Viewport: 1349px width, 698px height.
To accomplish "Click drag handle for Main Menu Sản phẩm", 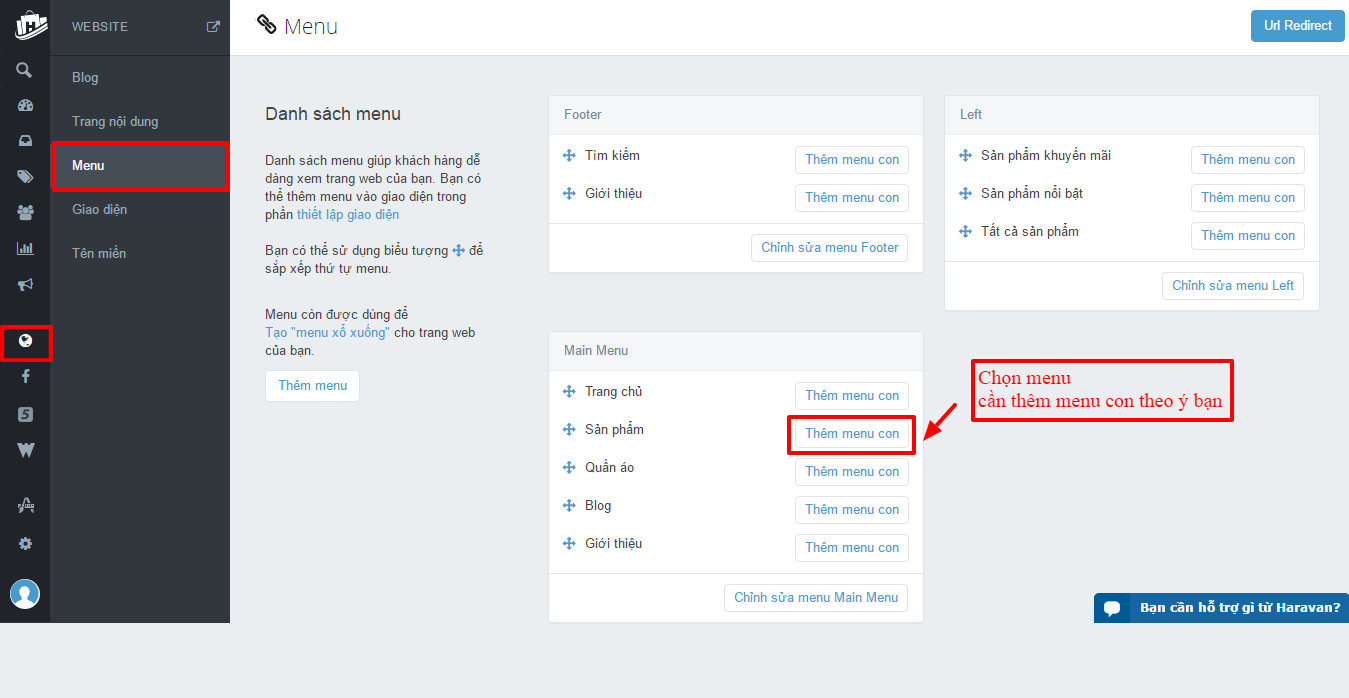I will click(569, 430).
